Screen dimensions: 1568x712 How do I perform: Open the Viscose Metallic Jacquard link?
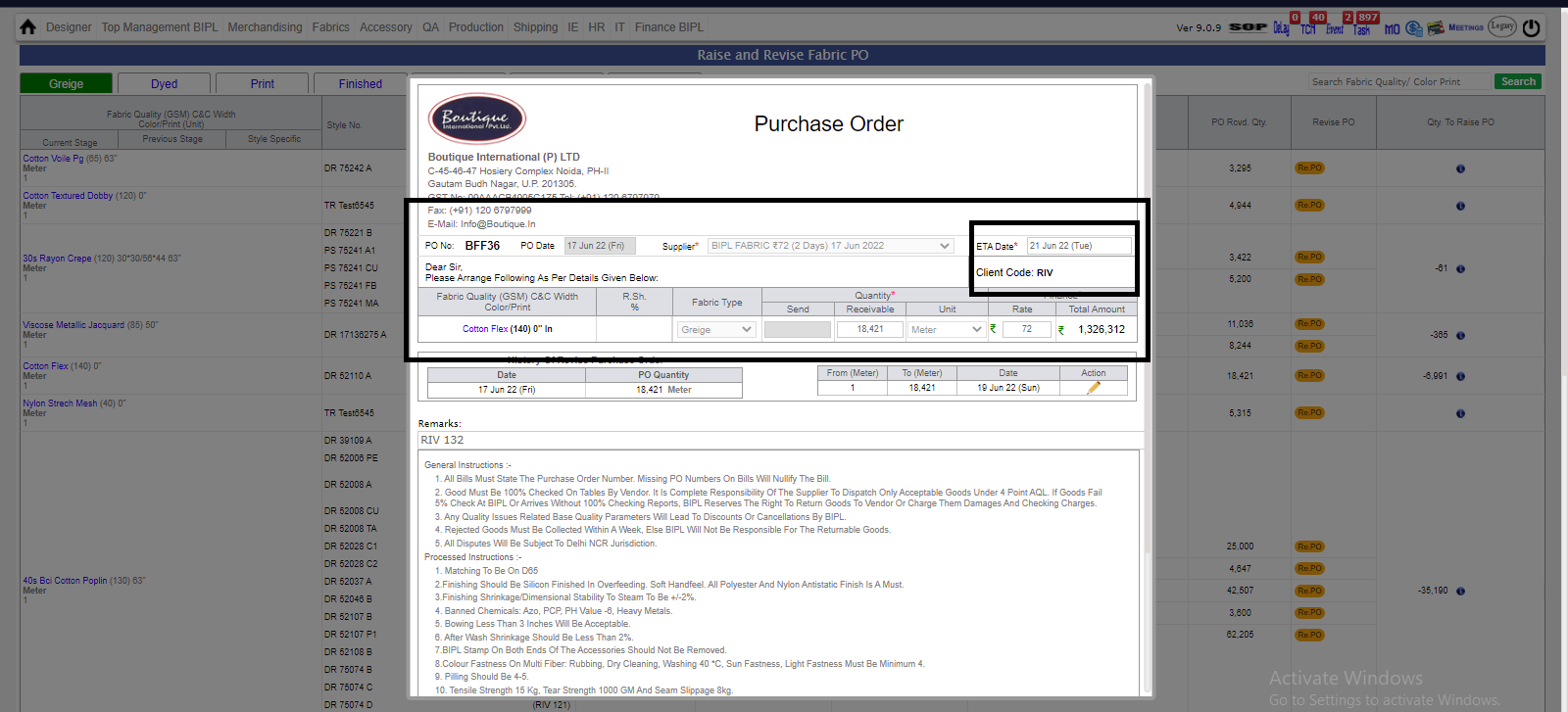(x=73, y=325)
